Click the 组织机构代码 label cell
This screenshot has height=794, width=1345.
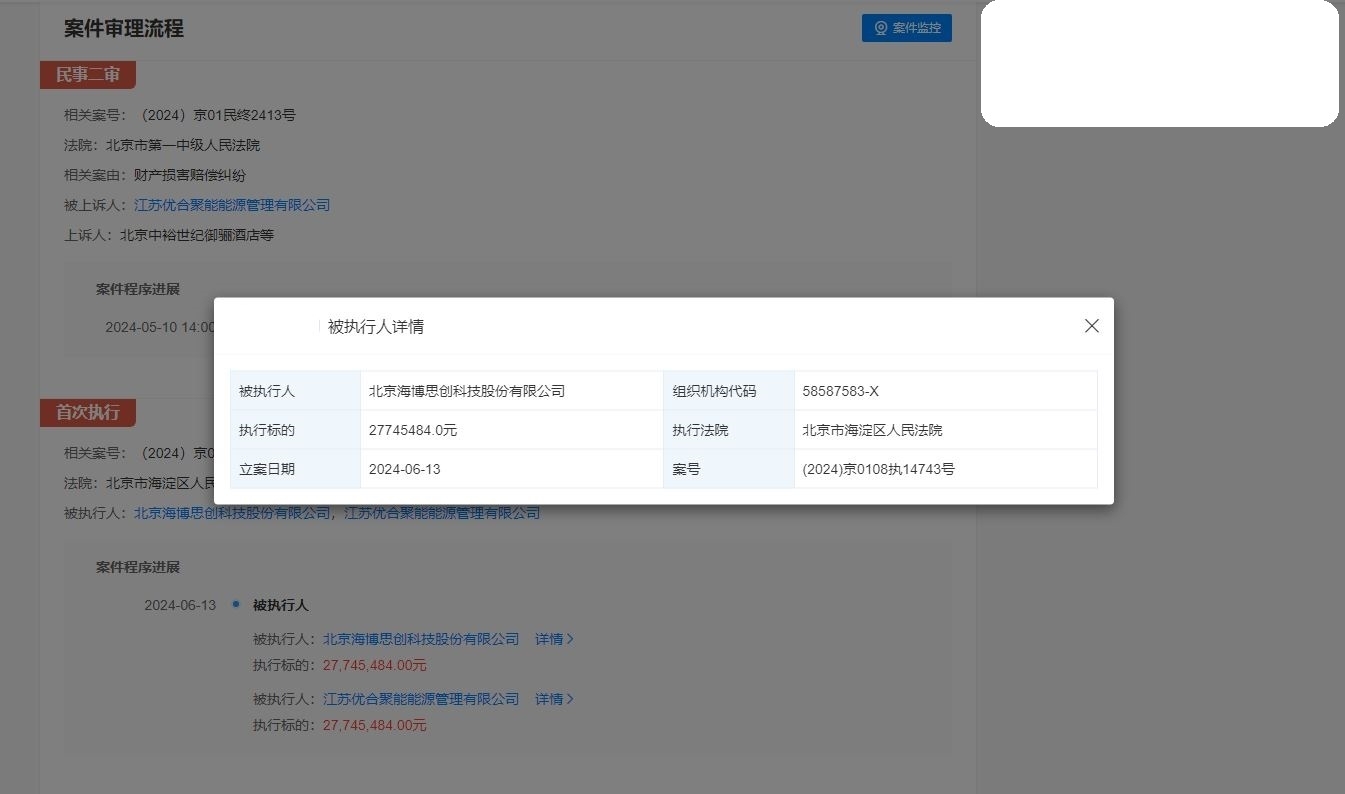click(x=729, y=391)
